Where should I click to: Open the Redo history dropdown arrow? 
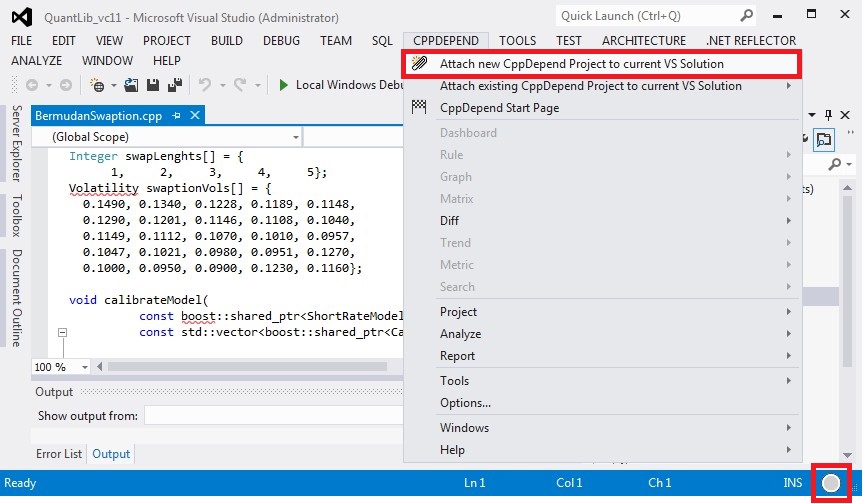(x=257, y=86)
